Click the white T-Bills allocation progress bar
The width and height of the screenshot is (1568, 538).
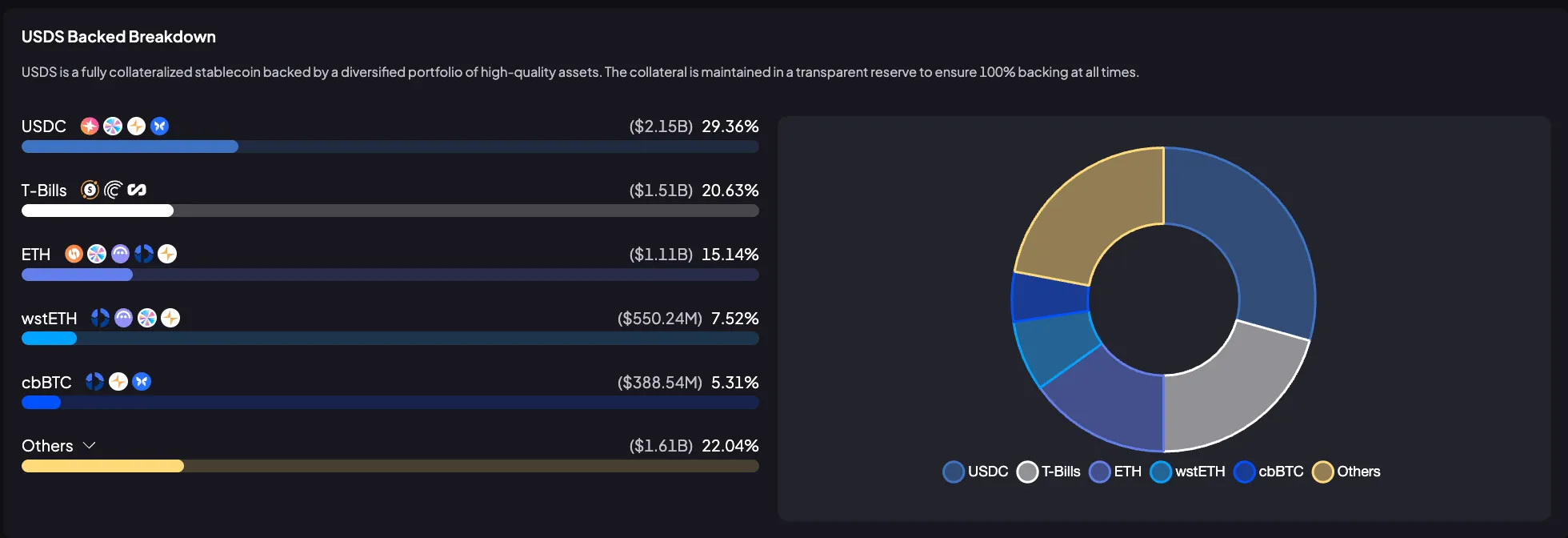pos(390,211)
